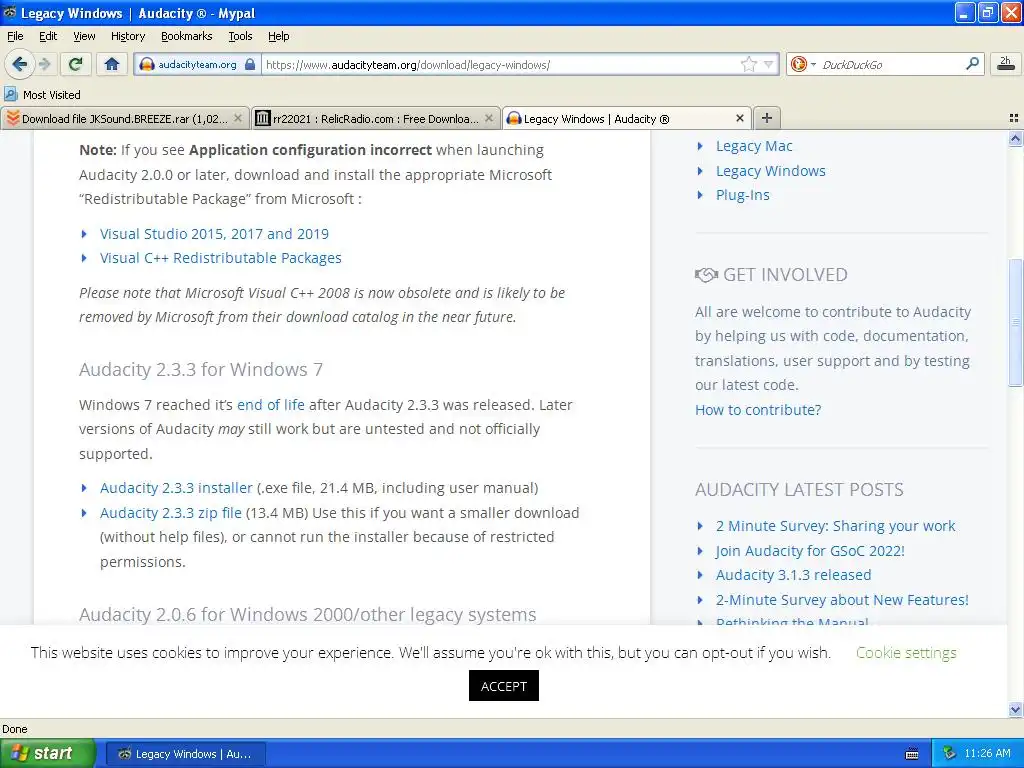Open the DuckDuckGo search engine selector

click(x=803, y=64)
